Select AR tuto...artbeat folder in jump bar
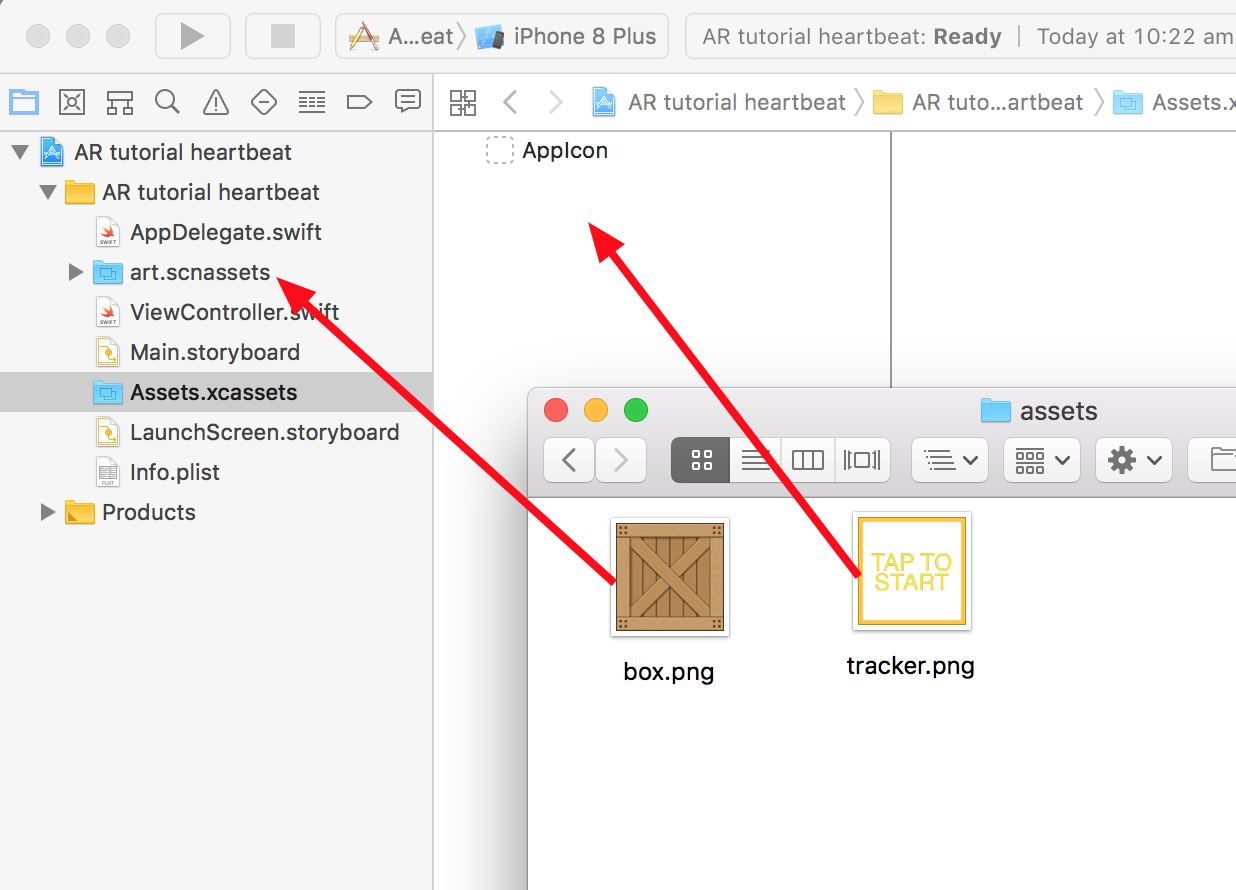Viewport: 1236px width, 890px height. click(978, 102)
